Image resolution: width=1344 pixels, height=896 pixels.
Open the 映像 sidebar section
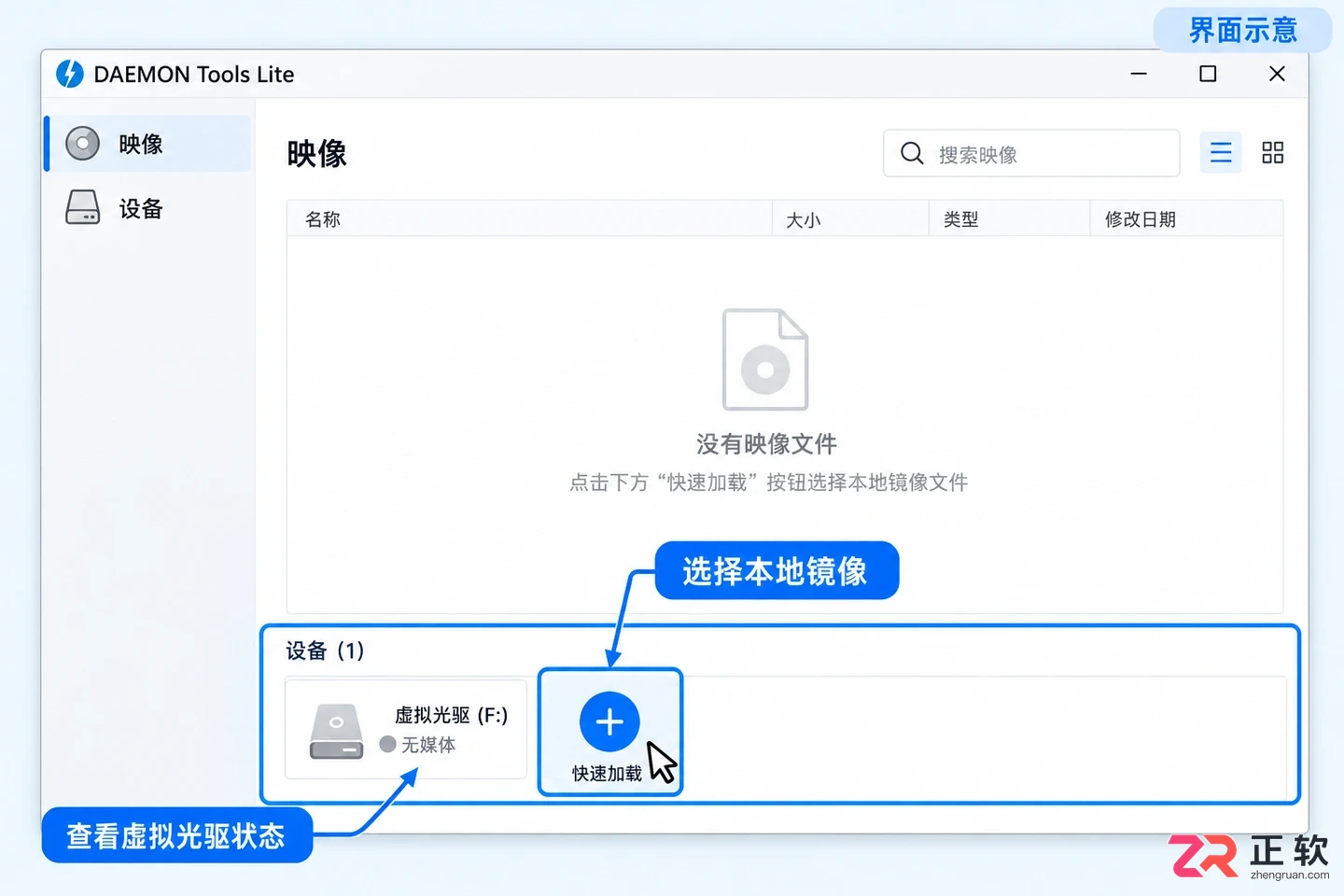coord(148,144)
